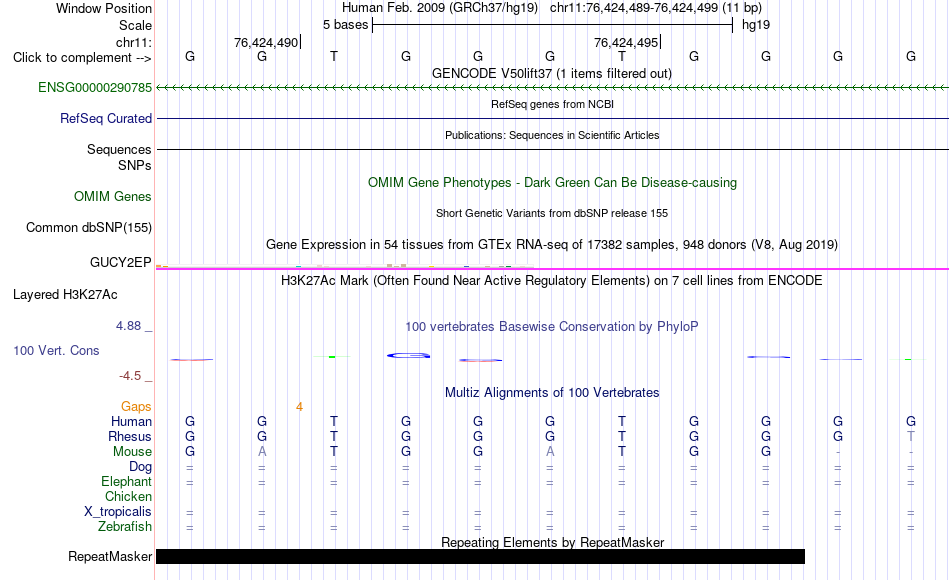This screenshot has width=950, height=580.
Task: Click the chr11: ruler label
Action: pyautogui.click(x=134, y=42)
